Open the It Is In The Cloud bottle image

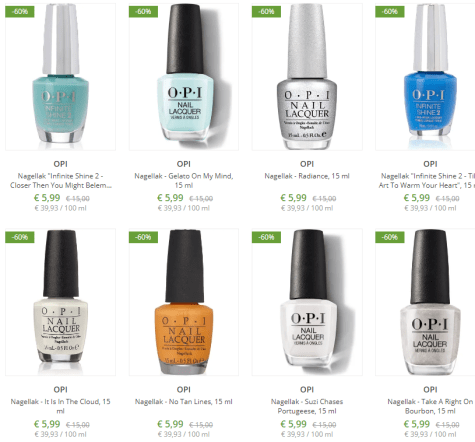(x=60, y=302)
